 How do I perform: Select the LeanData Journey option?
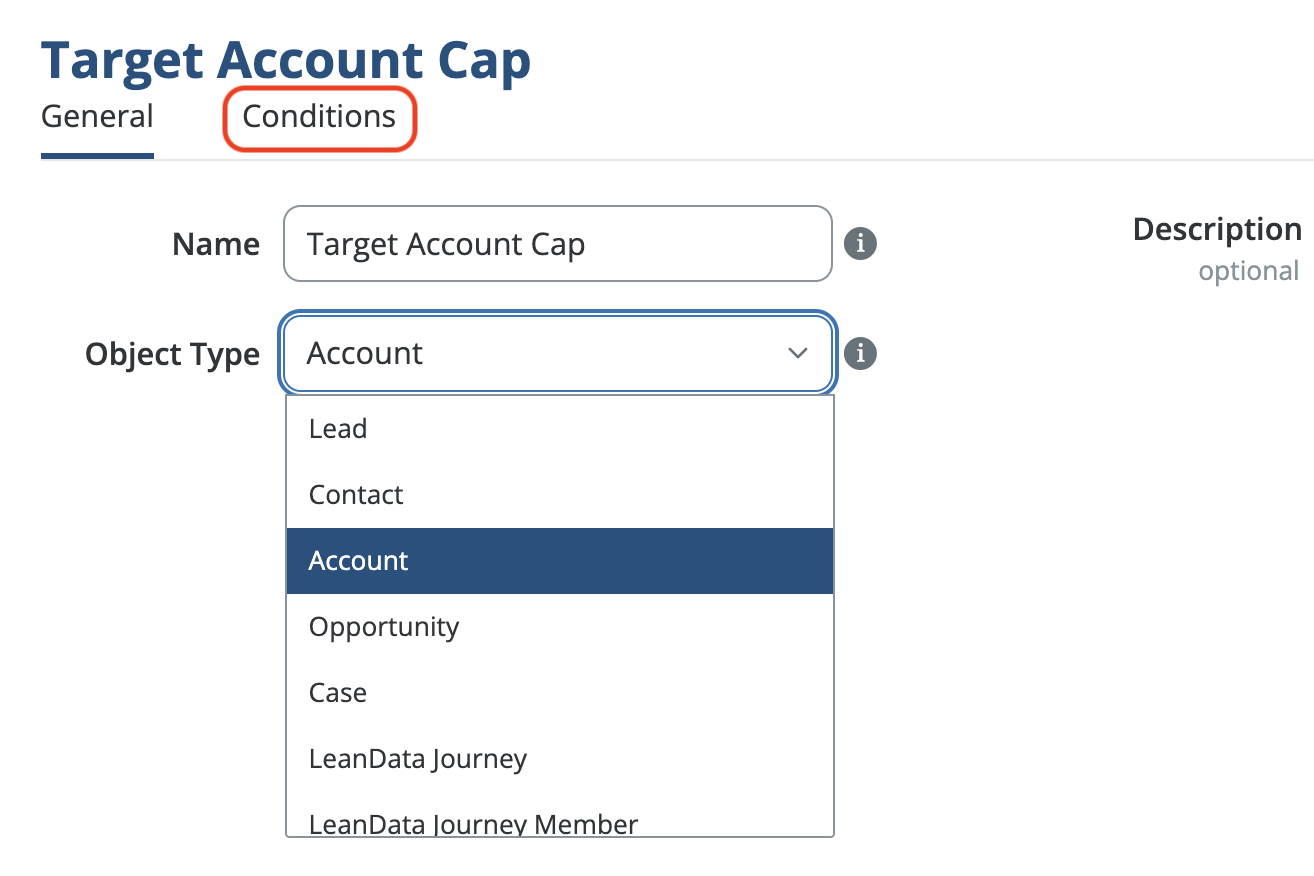point(418,759)
